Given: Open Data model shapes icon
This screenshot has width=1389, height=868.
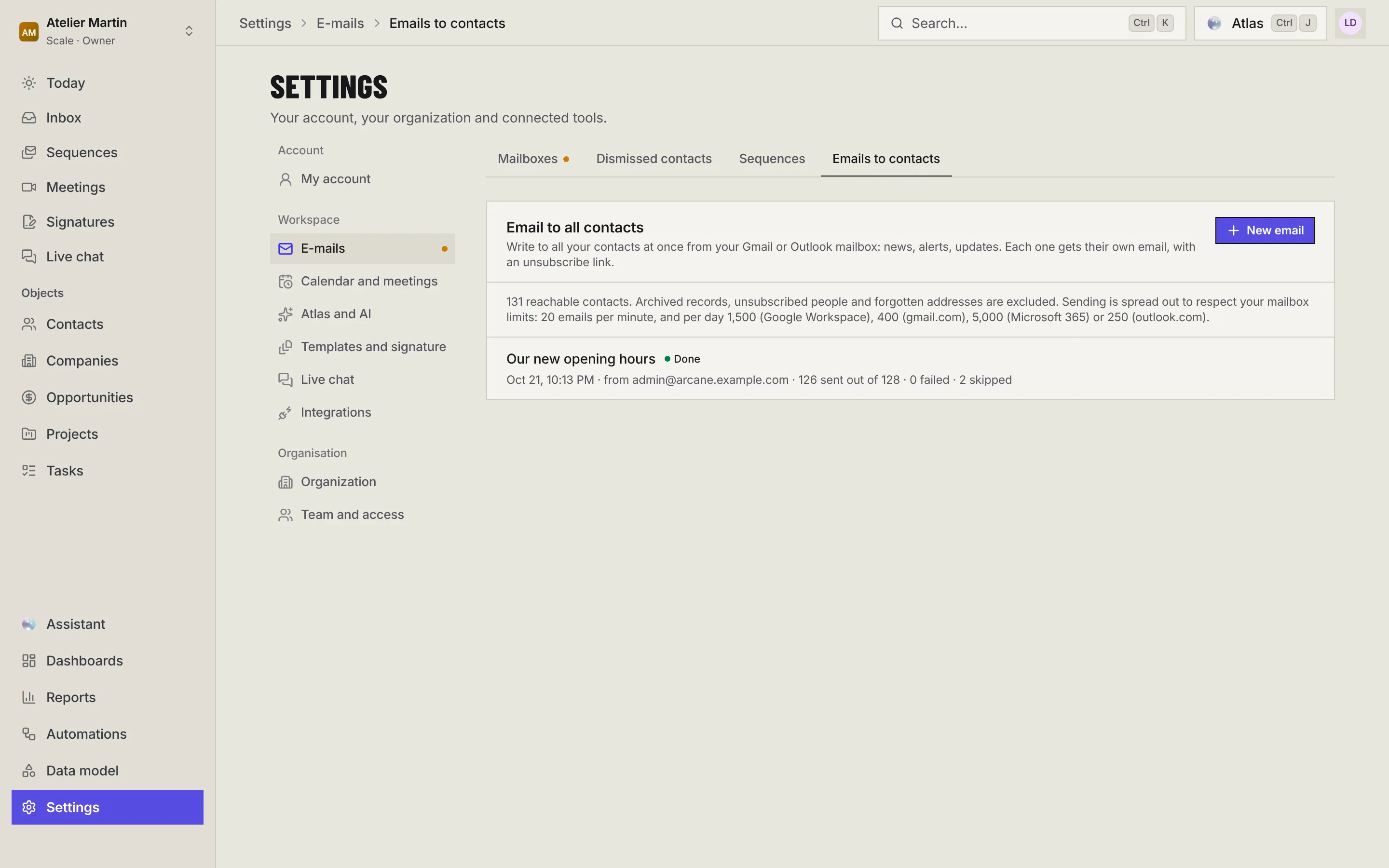Looking at the screenshot, I should point(29,771).
